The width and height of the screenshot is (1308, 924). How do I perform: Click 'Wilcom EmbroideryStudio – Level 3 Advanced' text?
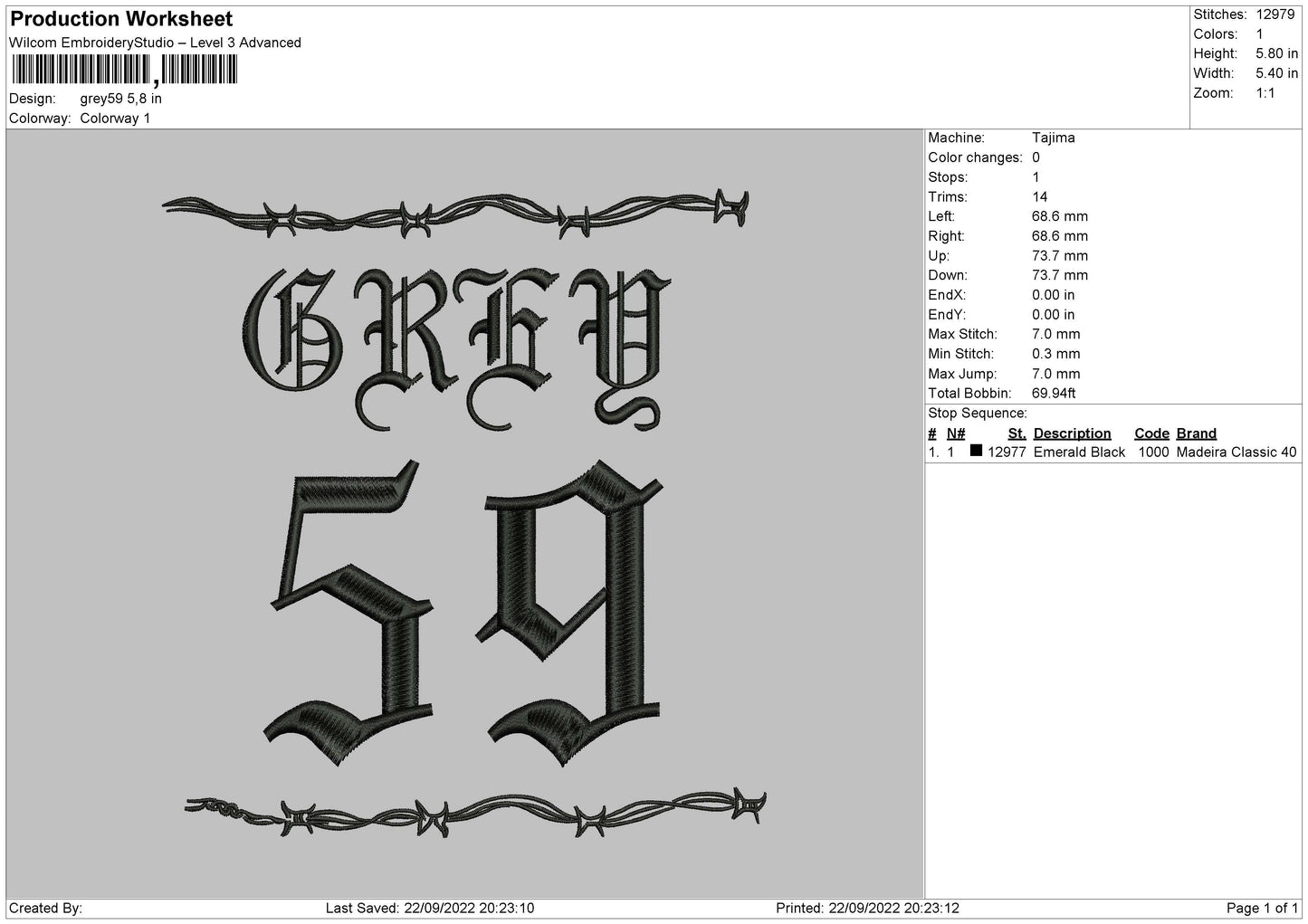point(155,43)
